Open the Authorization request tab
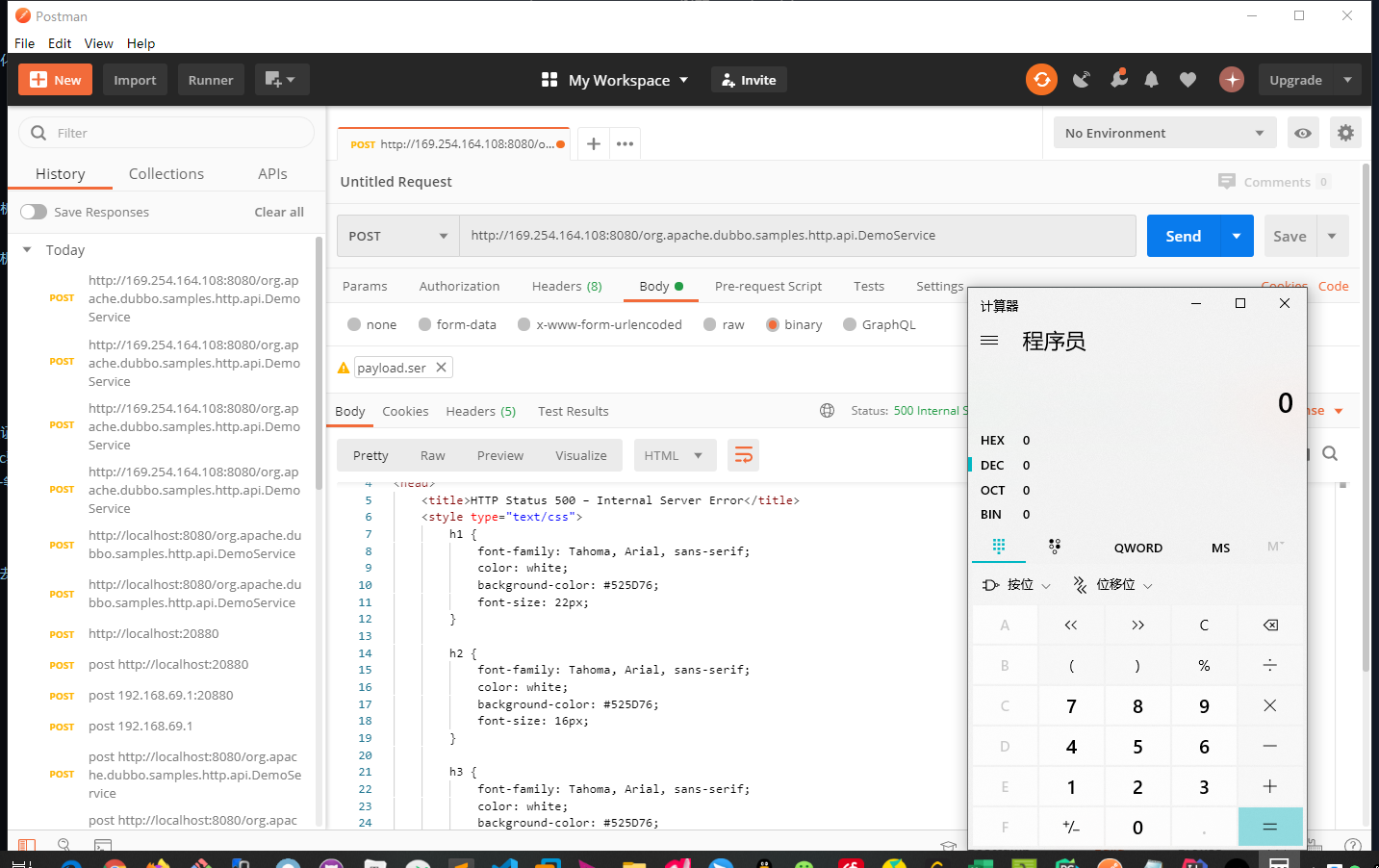 point(459,286)
